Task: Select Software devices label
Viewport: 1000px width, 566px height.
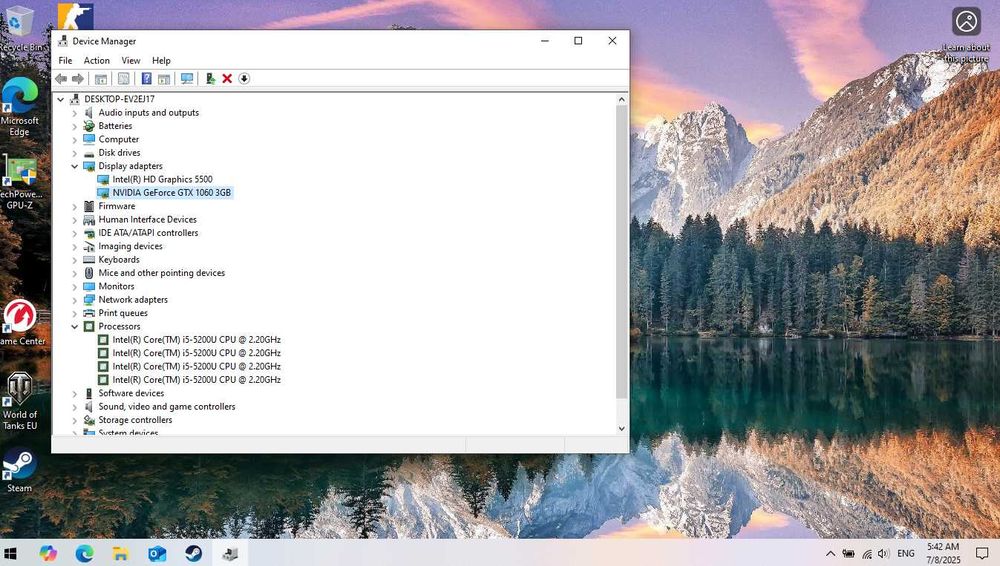Action: [131, 394]
